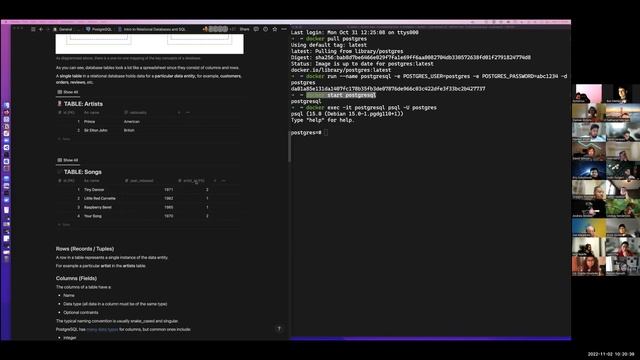Add a new row to Artists table
Viewport: 640px width, 360px height.
coord(64,139)
